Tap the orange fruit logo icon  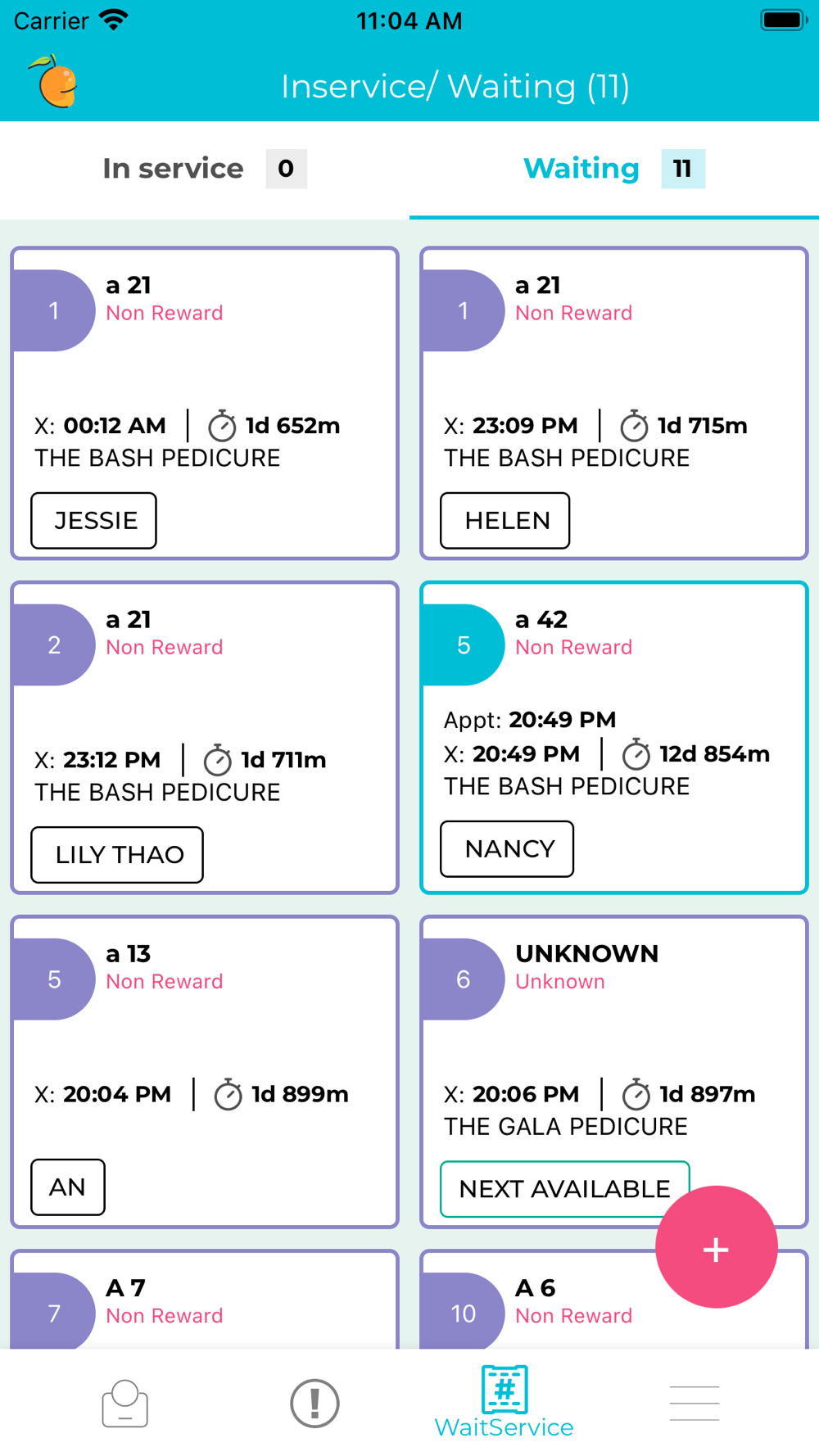coord(55,82)
